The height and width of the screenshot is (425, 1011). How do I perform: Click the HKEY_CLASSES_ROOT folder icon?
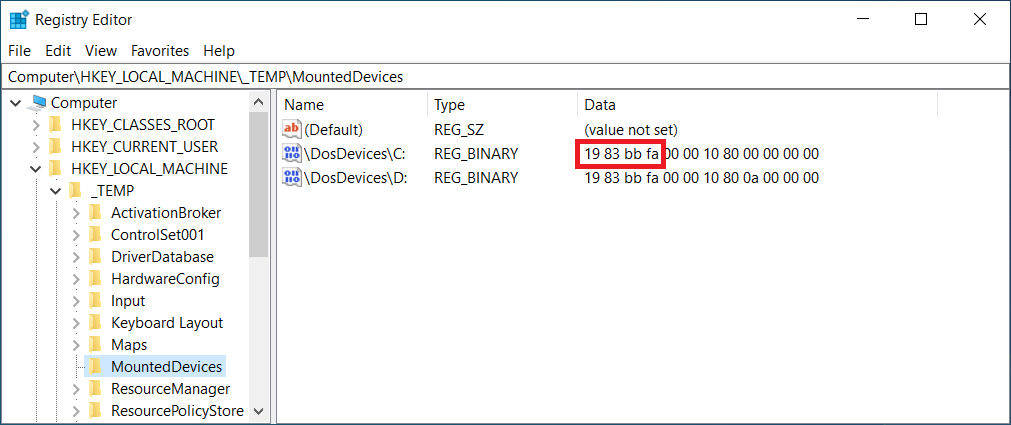click(x=55, y=124)
